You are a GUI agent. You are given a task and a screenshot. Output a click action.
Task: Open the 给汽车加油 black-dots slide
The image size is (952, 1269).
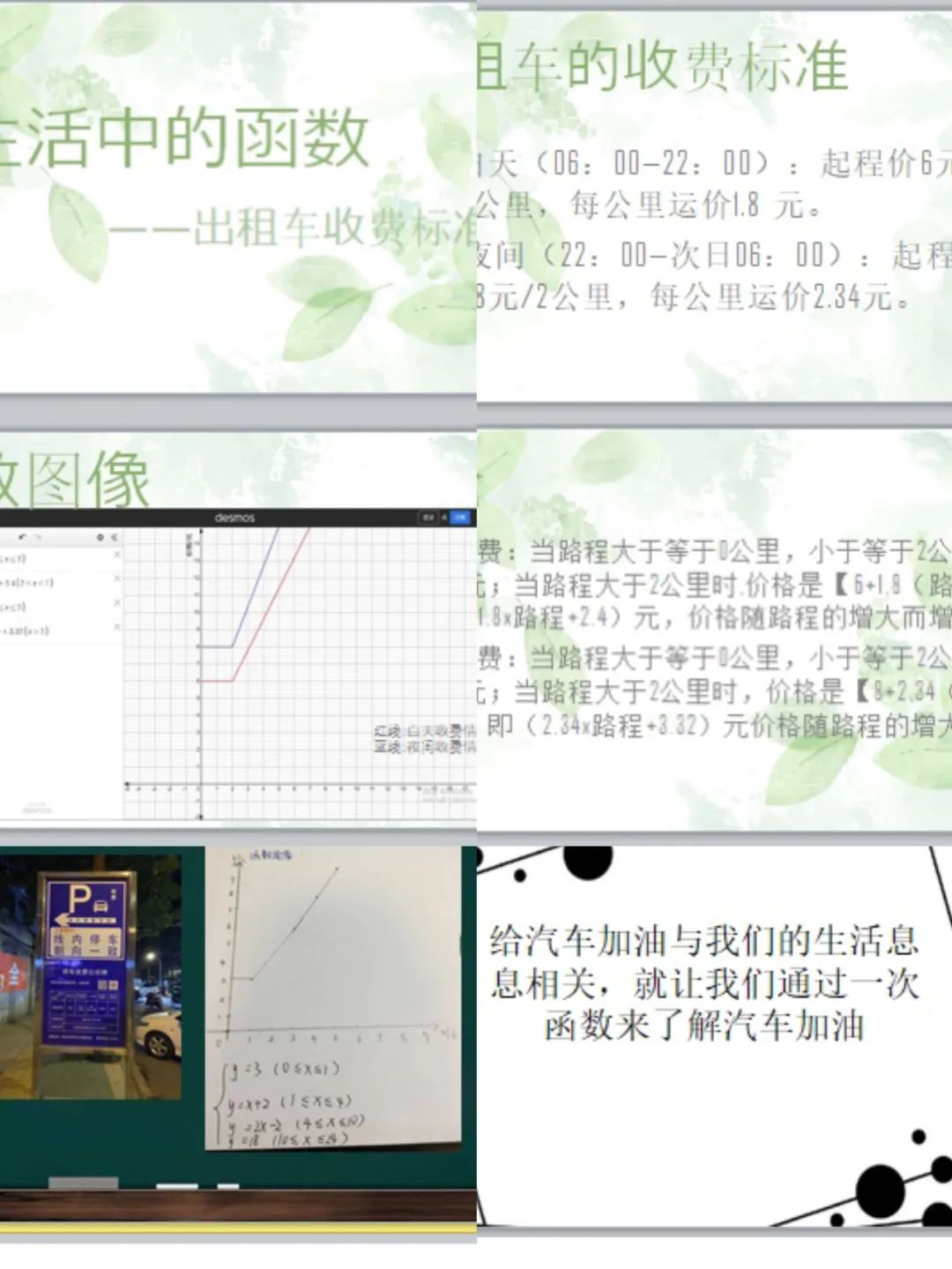tap(715, 1036)
